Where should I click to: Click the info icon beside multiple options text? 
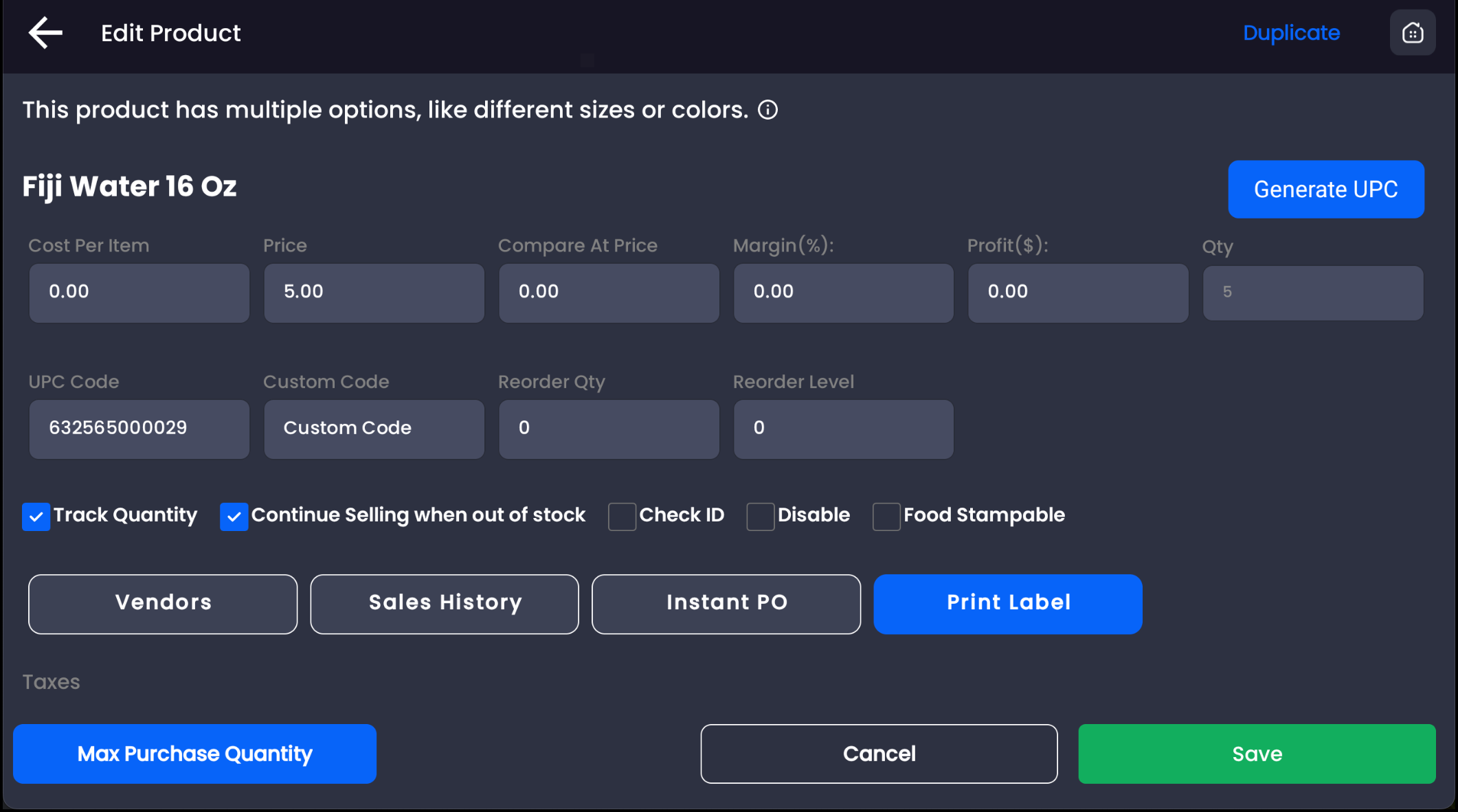[767, 110]
